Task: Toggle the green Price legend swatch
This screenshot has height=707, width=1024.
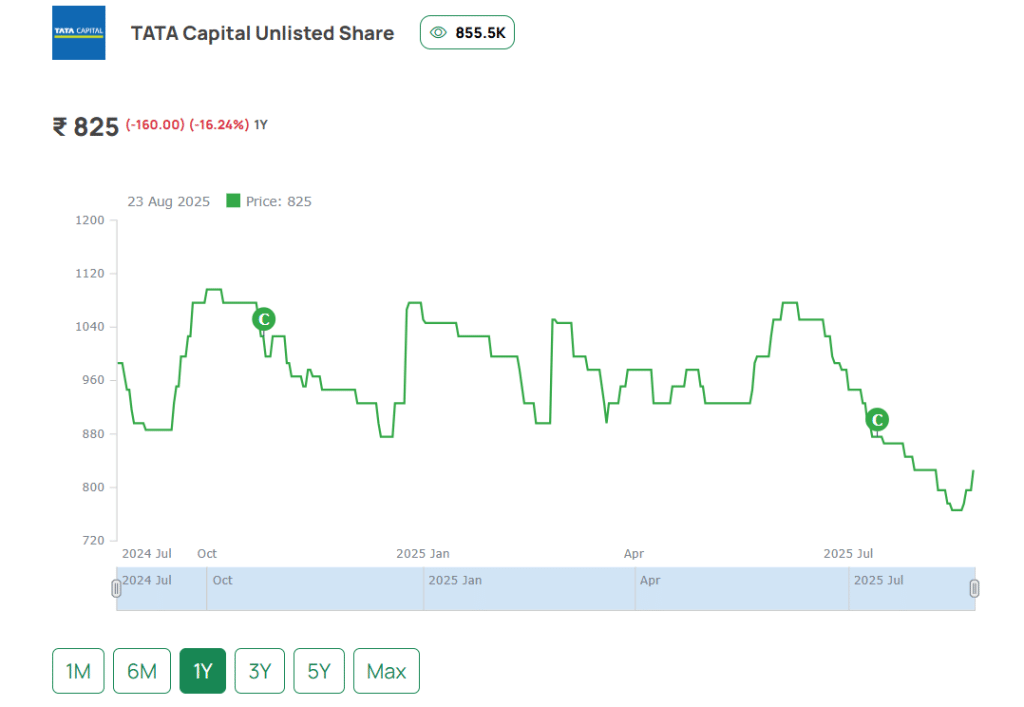Action: click(x=233, y=200)
